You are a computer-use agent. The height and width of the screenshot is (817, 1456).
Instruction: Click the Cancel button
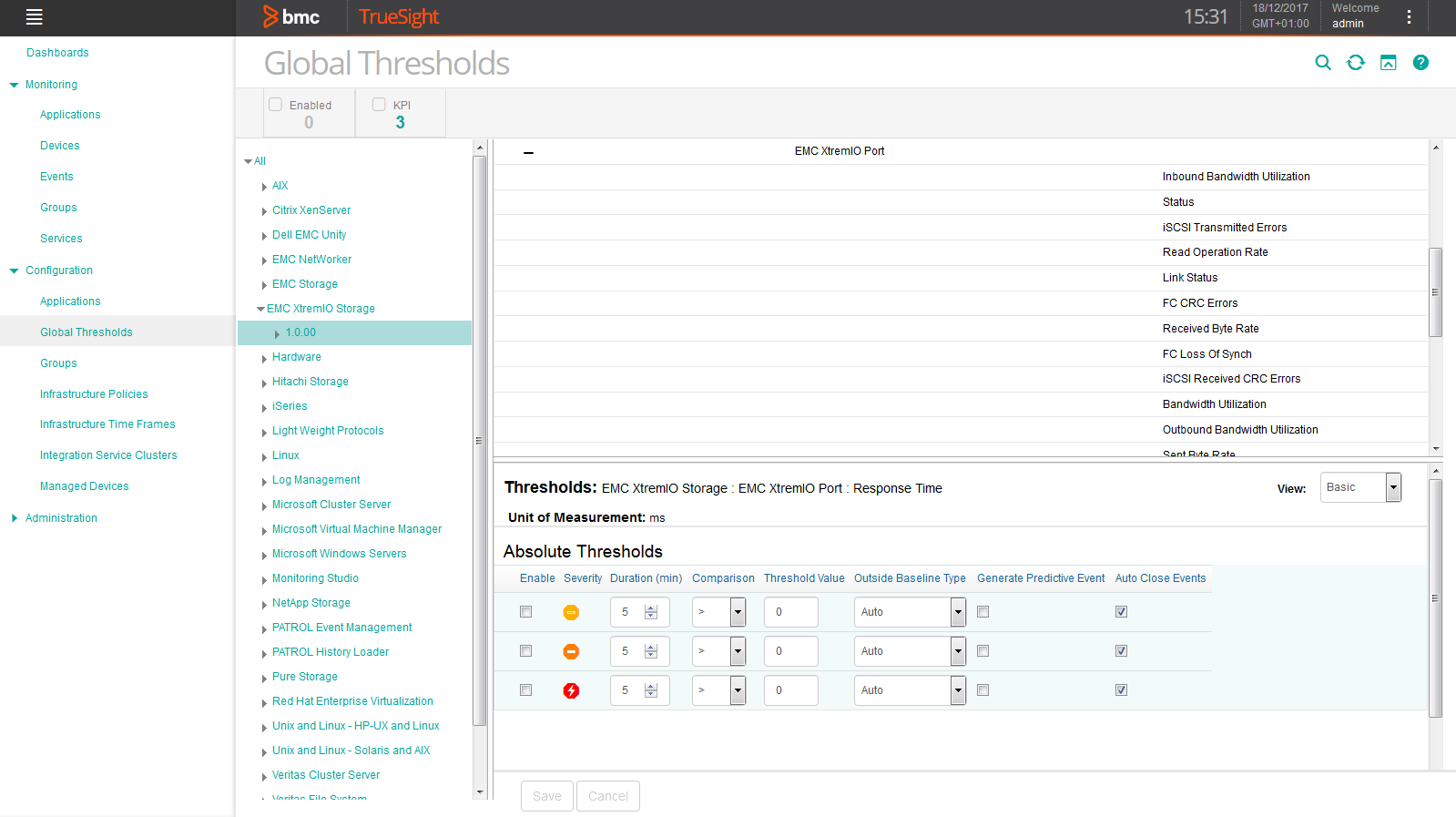(608, 796)
